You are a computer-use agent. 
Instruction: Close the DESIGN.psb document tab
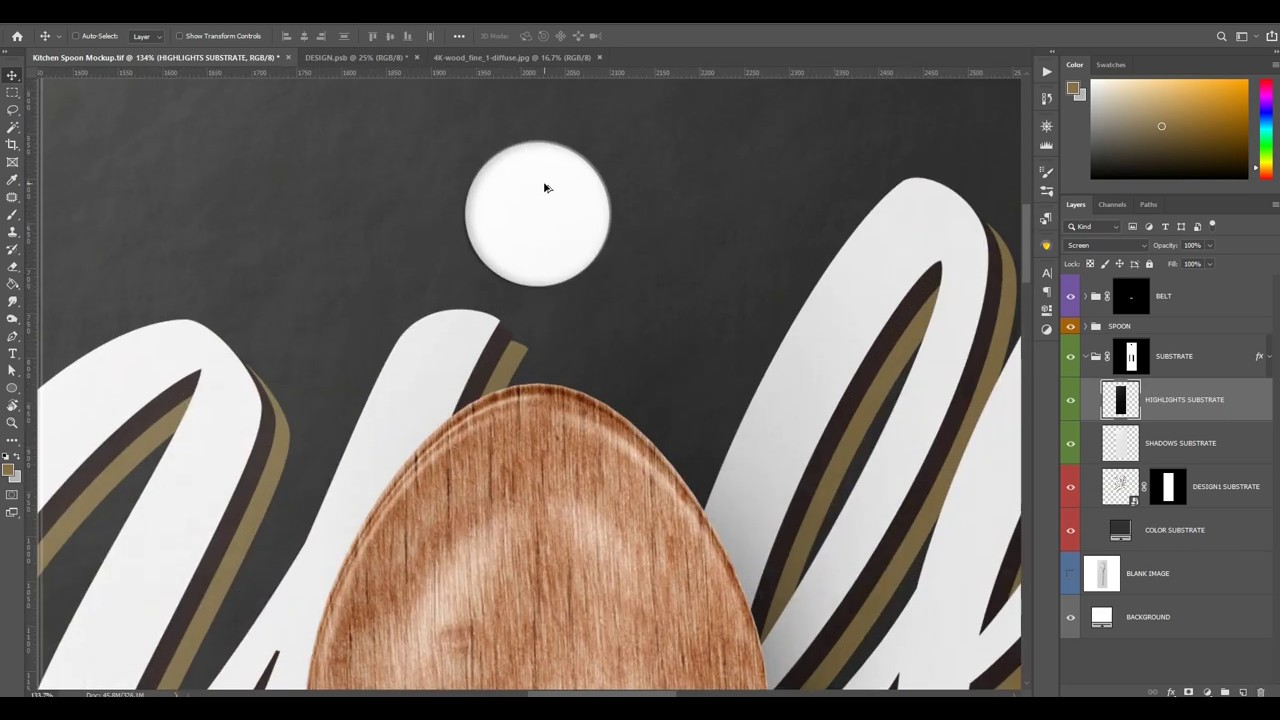pos(416,57)
